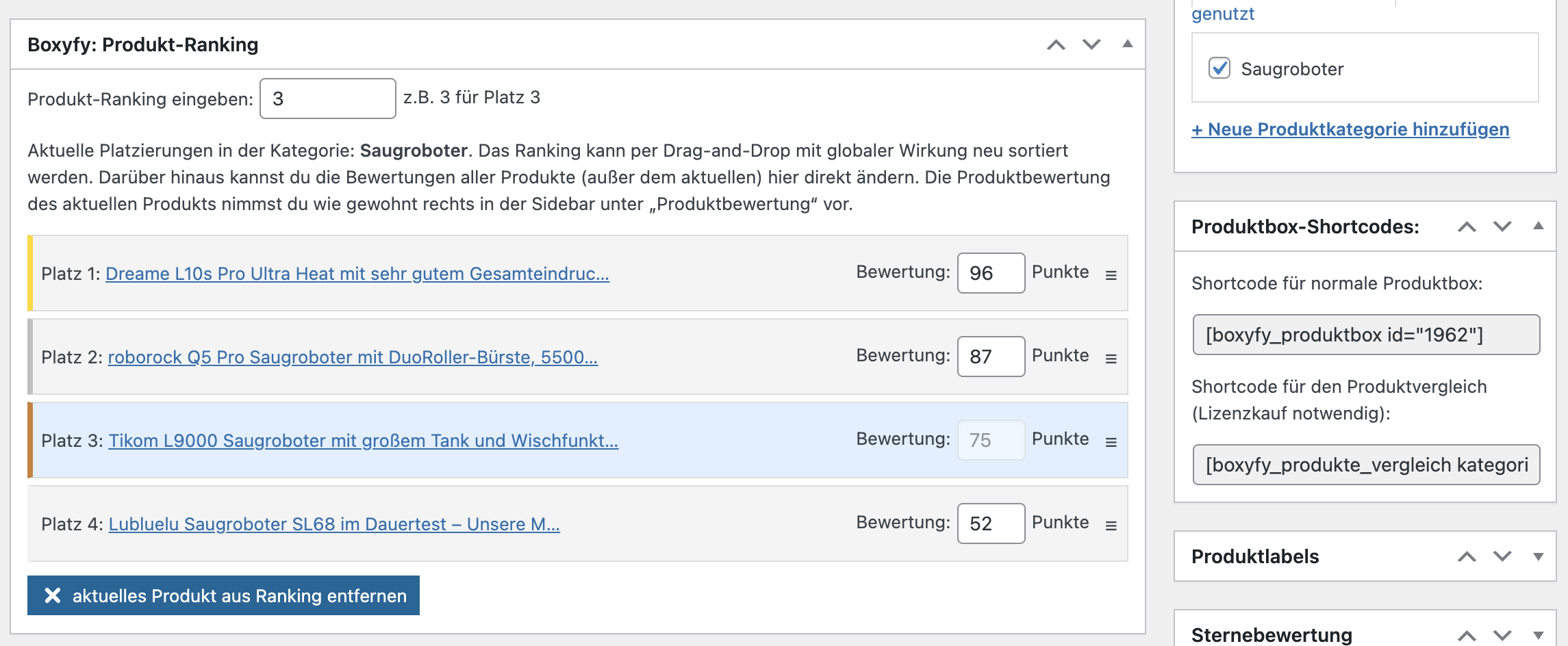The height and width of the screenshot is (646, 1568).
Task: Open the genutzt tab link
Action: (x=1223, y=14)
